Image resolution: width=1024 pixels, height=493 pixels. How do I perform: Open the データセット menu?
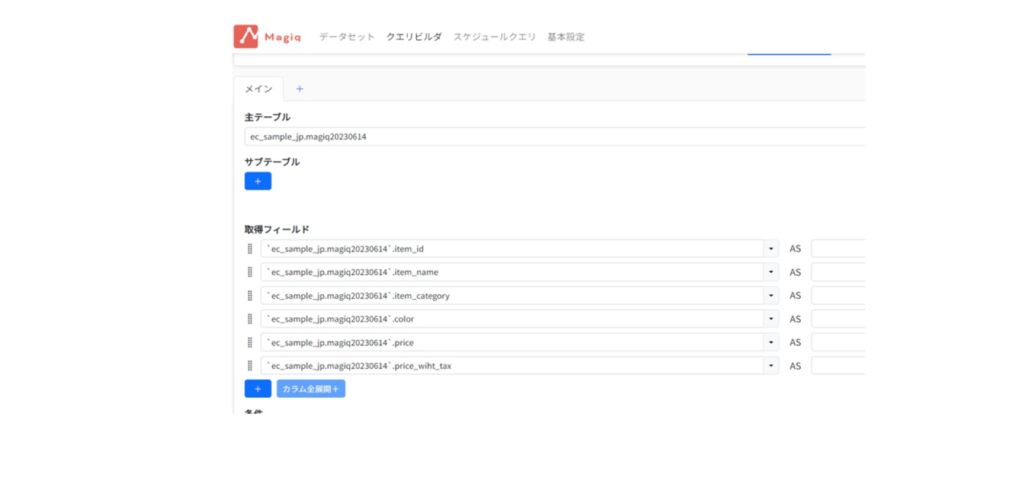pyautogui.click(x=347, y=37)
